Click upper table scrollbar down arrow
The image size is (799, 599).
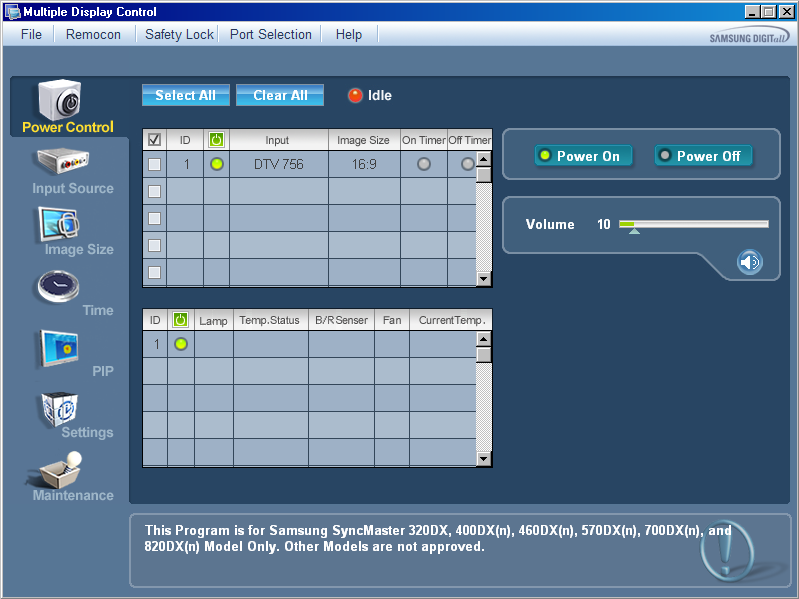(484, 279)
